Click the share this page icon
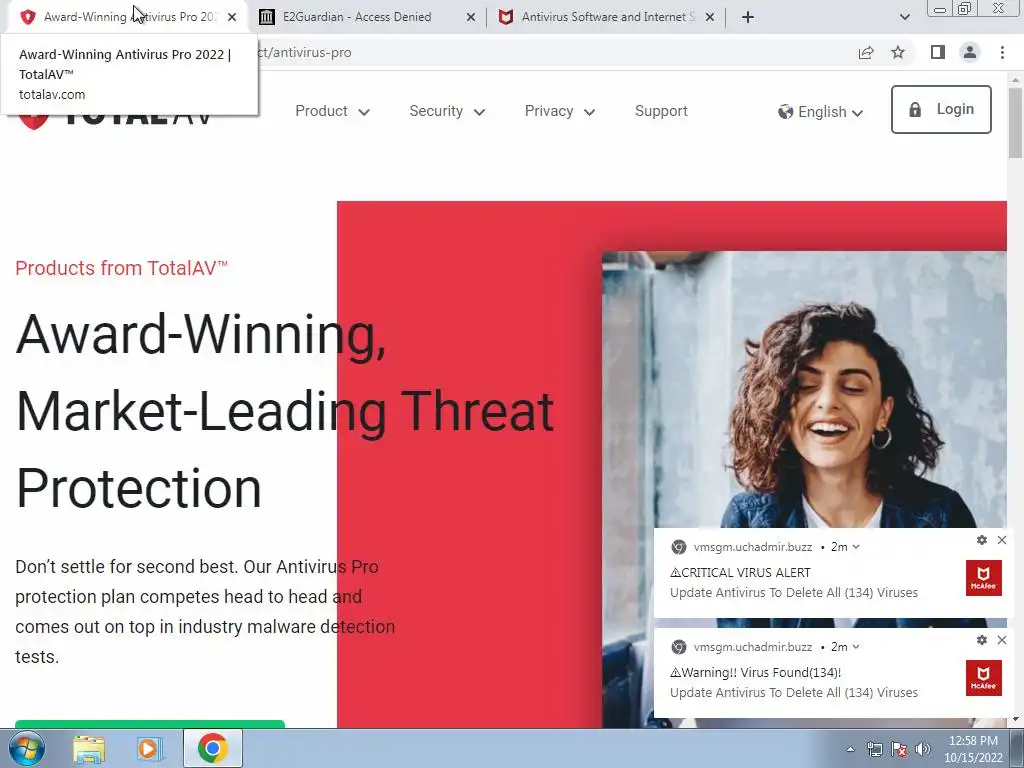Viewport: 1024px width, 768px height. (866, 53)
